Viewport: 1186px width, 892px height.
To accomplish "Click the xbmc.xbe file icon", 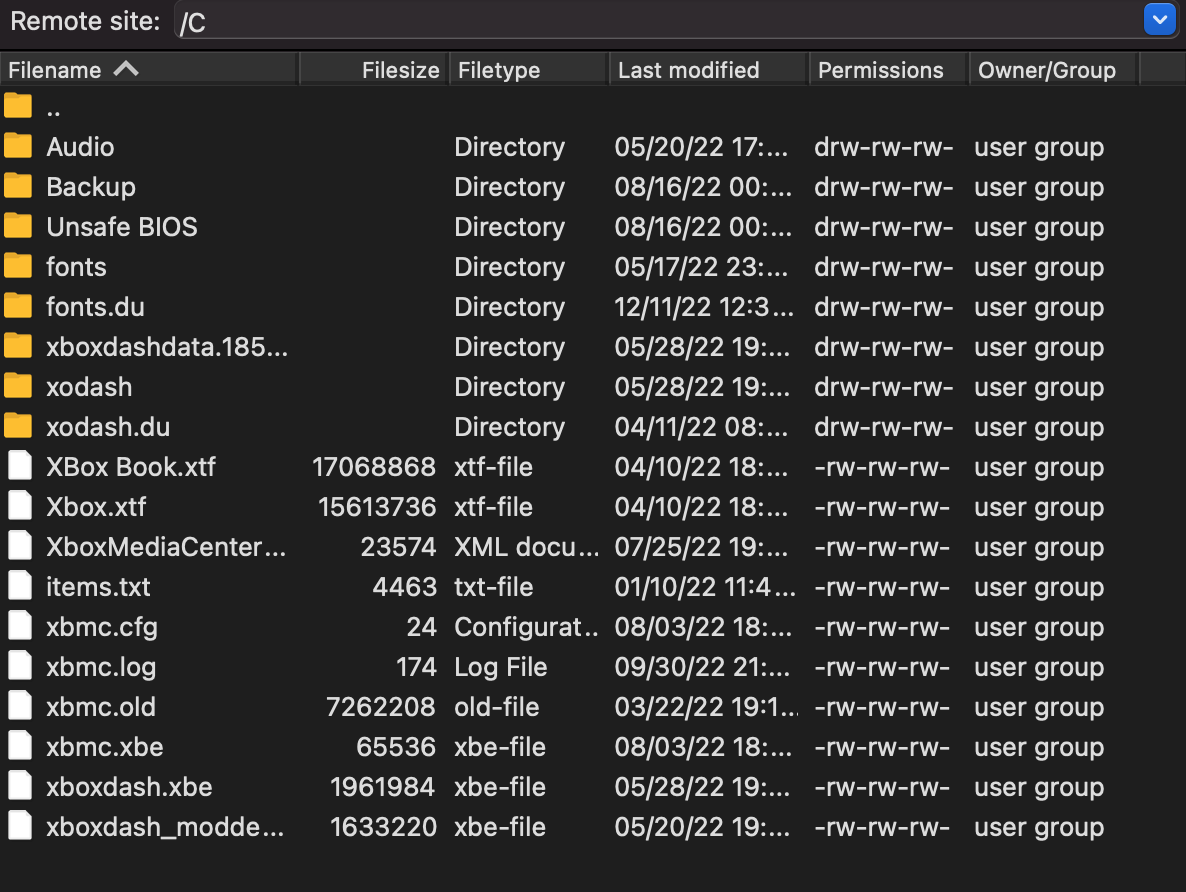I will [20, 747].
